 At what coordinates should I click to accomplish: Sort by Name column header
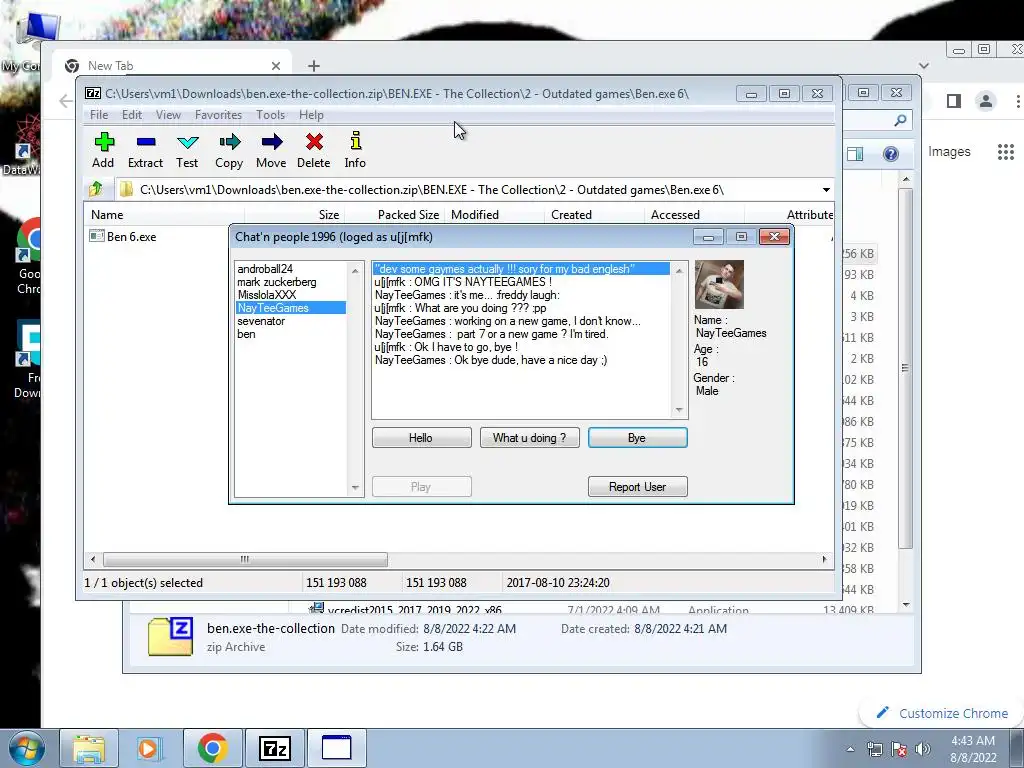(x=164, y=214)
